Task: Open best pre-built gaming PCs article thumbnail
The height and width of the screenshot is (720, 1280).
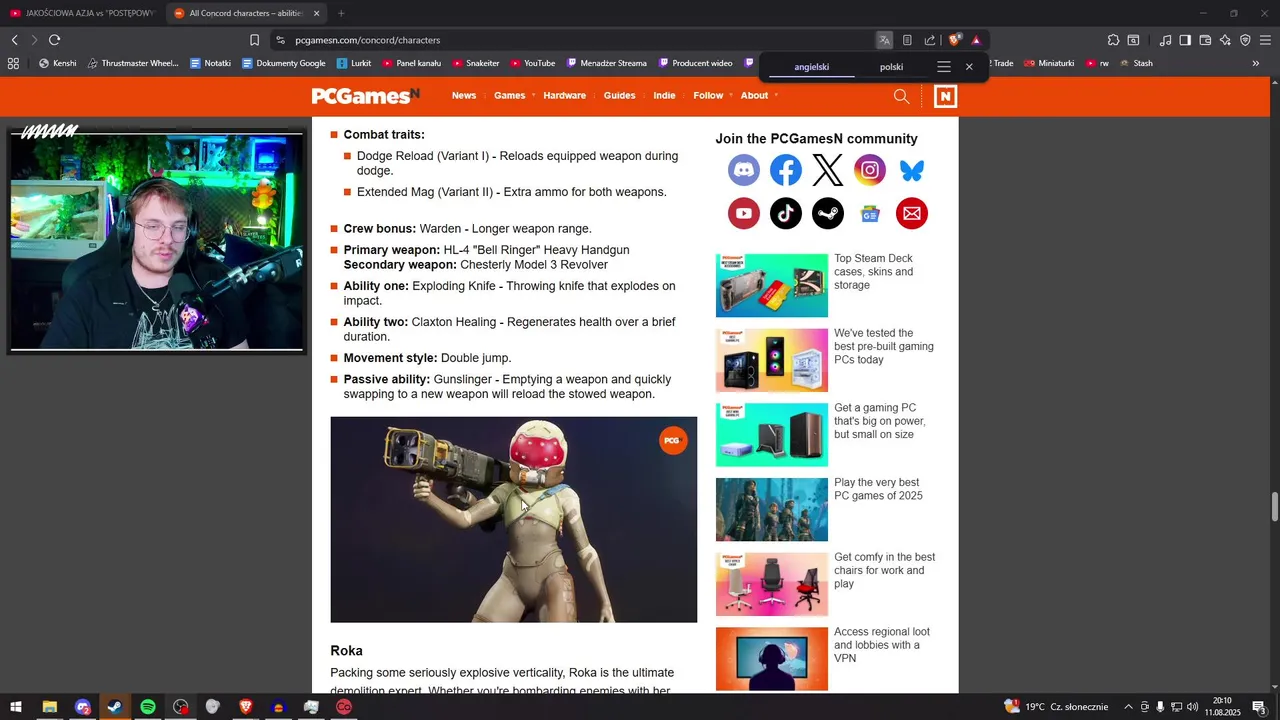Action: pos(772,360)
